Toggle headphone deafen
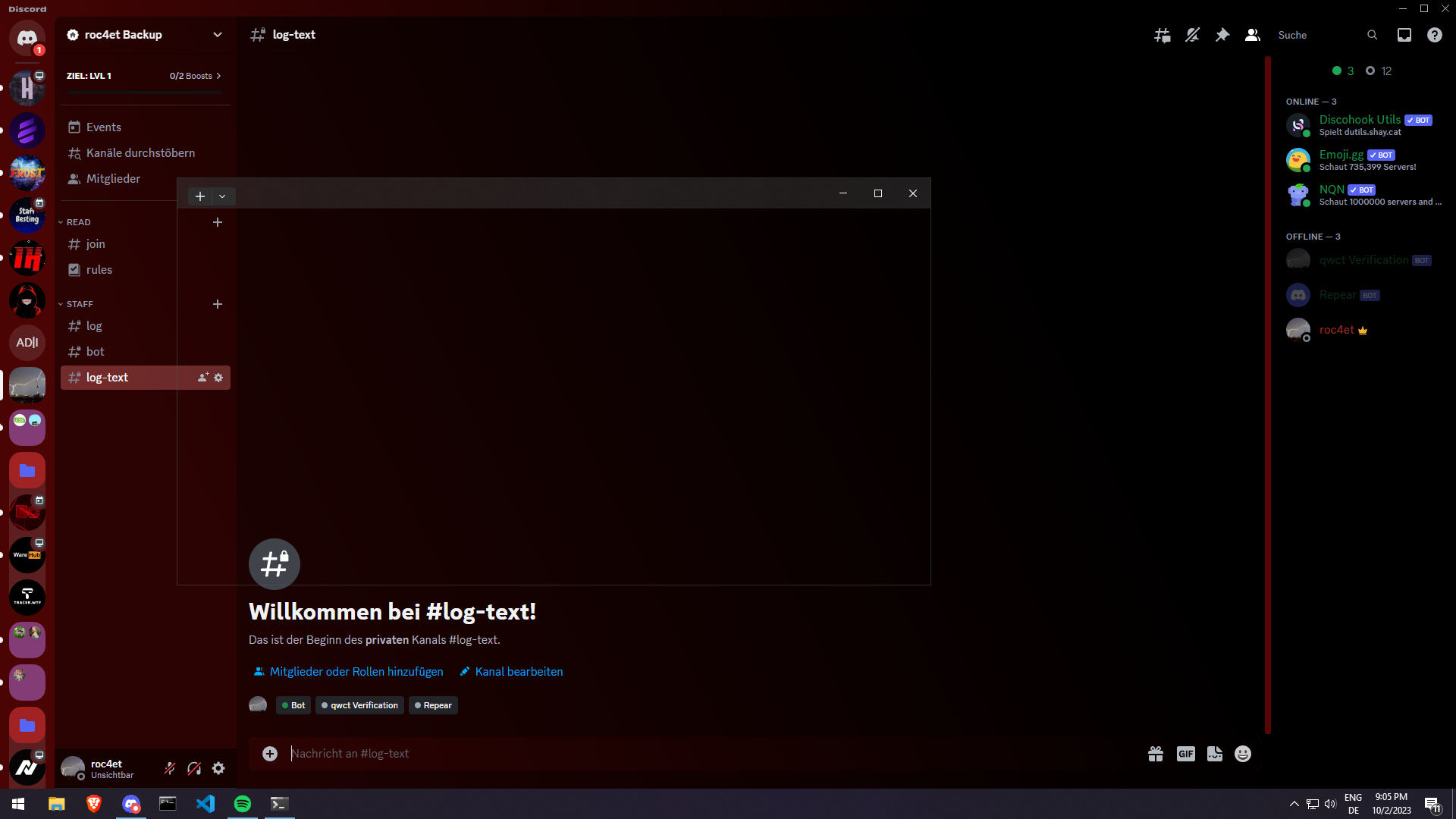Screen dimensions: 1456x819 (194, 768)
